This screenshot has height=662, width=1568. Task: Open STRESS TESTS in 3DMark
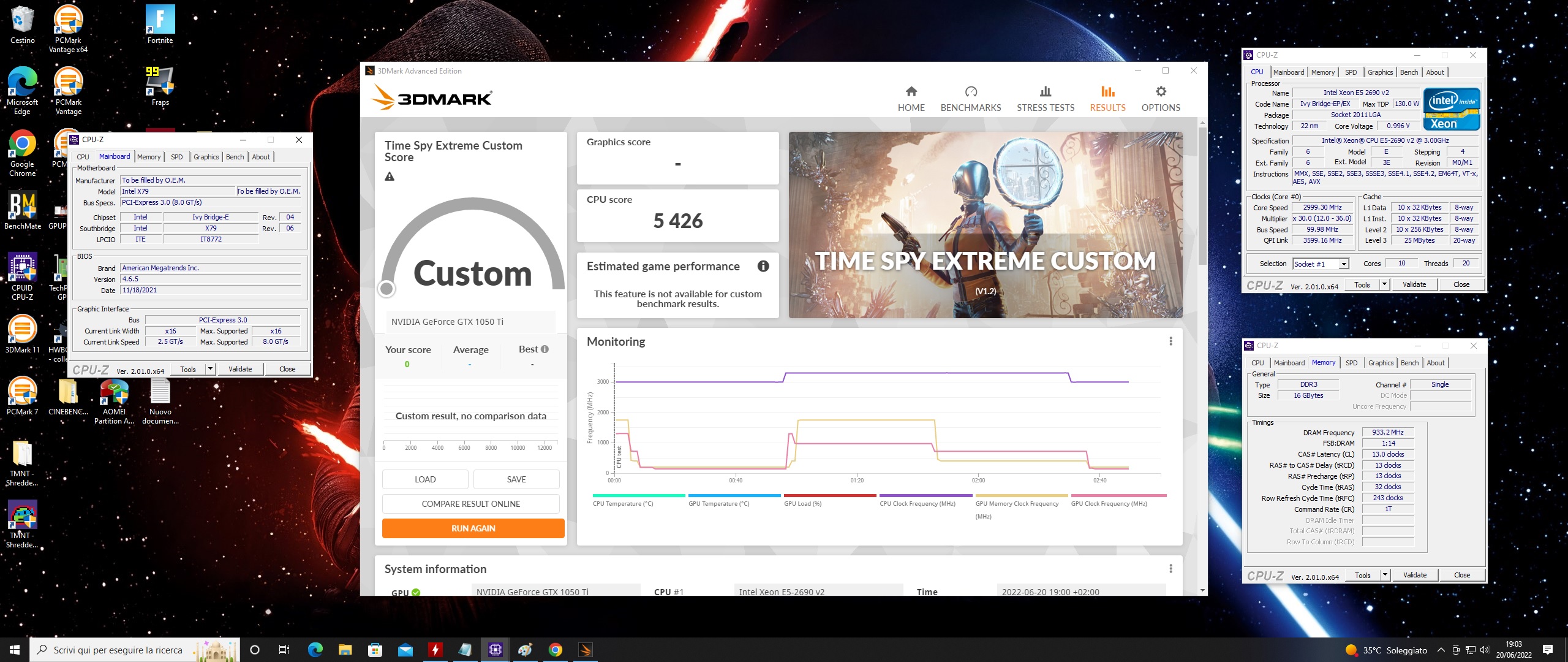click(x=1046, y=99)
